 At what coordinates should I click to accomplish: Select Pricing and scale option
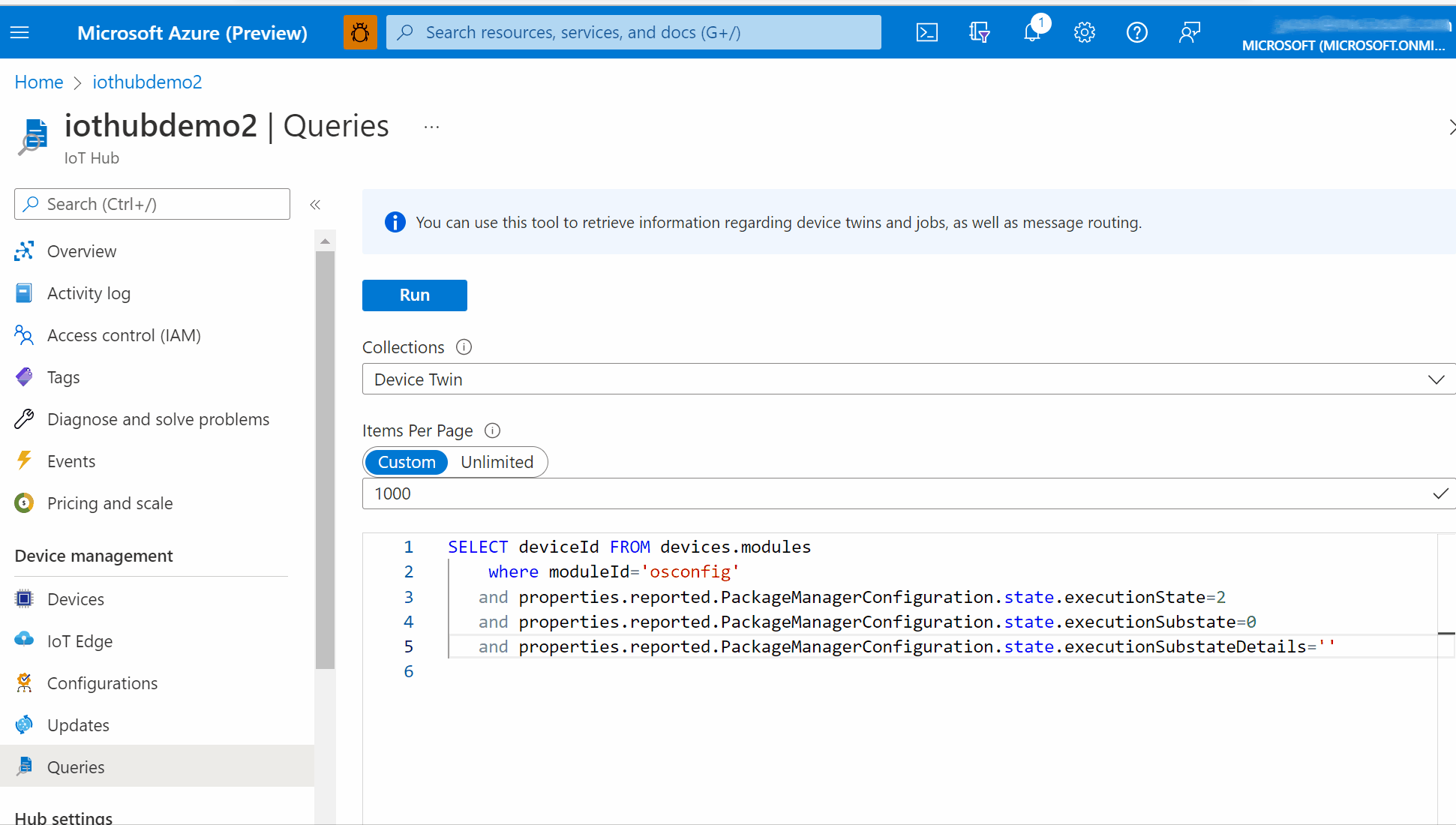(x=110, y=503)
